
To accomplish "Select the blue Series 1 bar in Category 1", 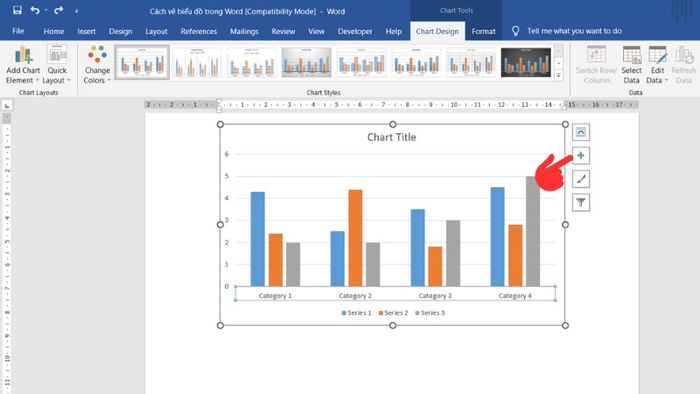I will [258, 239].
